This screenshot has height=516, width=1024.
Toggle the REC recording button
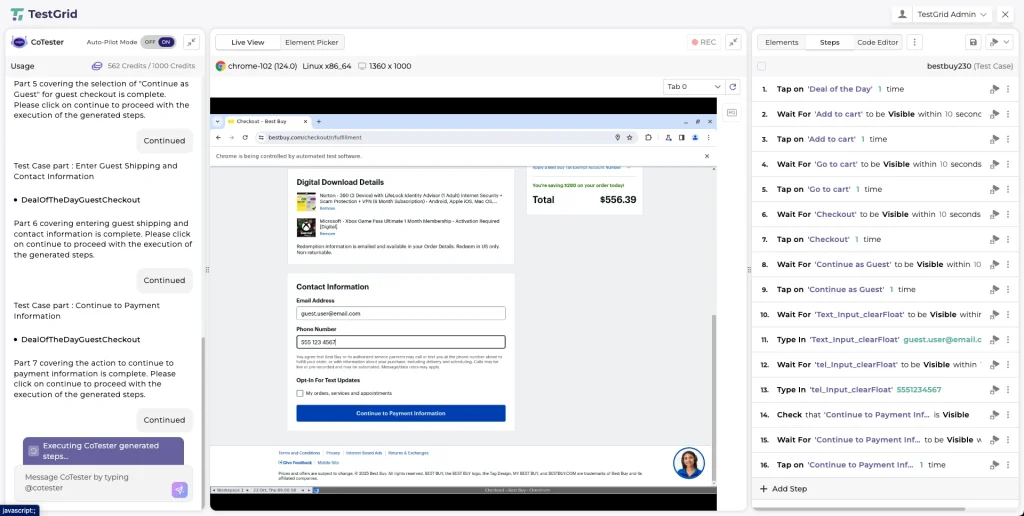tap(704, 42)
